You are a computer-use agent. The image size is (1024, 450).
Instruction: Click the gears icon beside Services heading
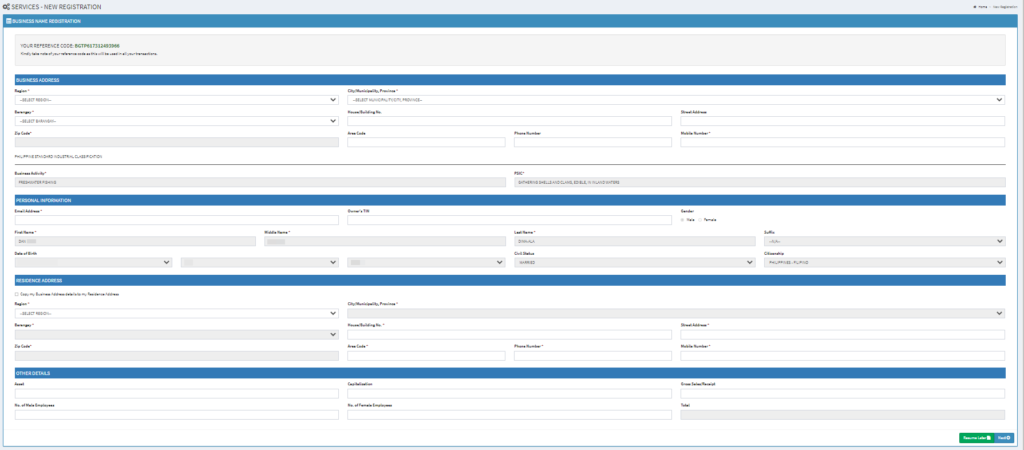coord(6,6)
